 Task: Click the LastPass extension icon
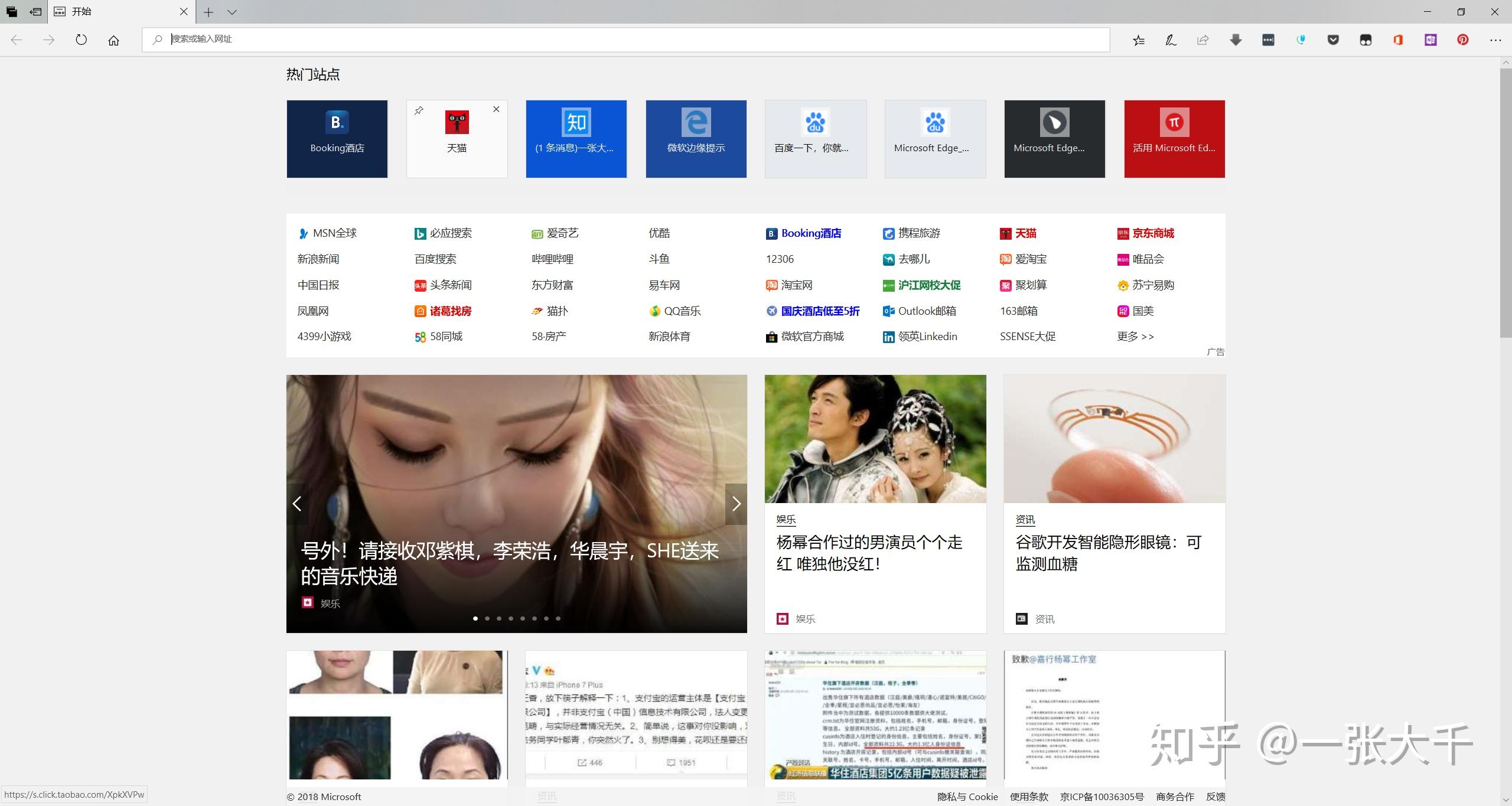(x=1268, y=40)
